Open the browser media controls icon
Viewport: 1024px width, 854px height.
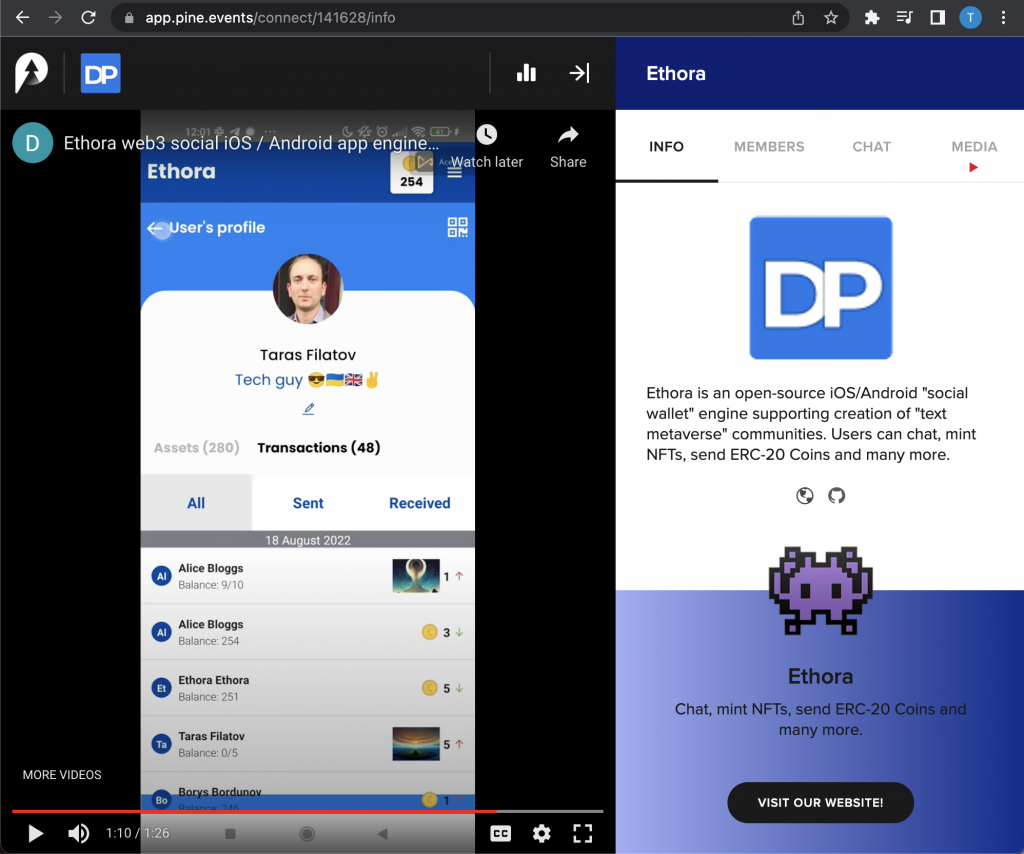[x=904, y=18]
